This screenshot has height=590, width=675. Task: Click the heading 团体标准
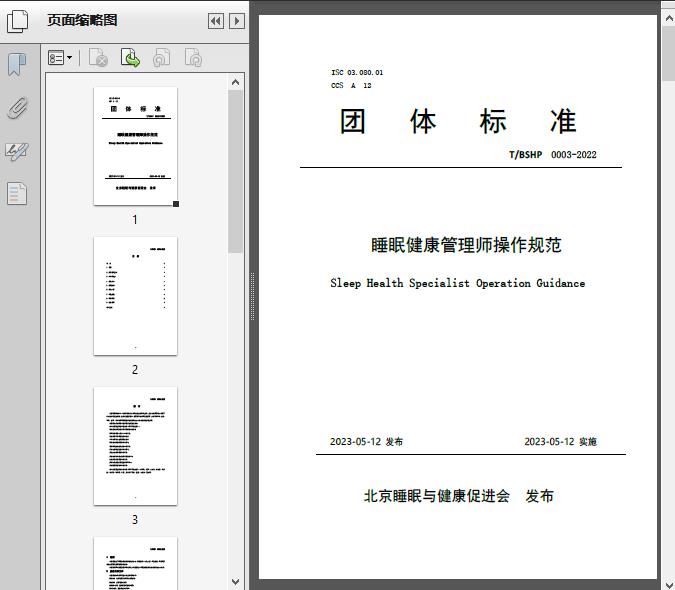click(458, 121)
